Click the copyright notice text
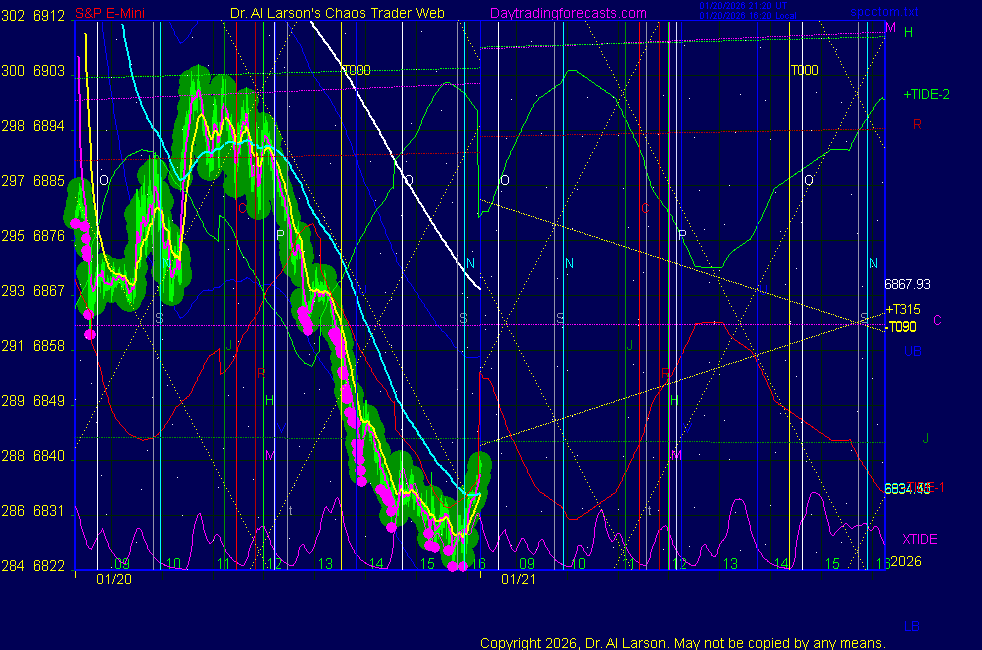 click(683, 643)
